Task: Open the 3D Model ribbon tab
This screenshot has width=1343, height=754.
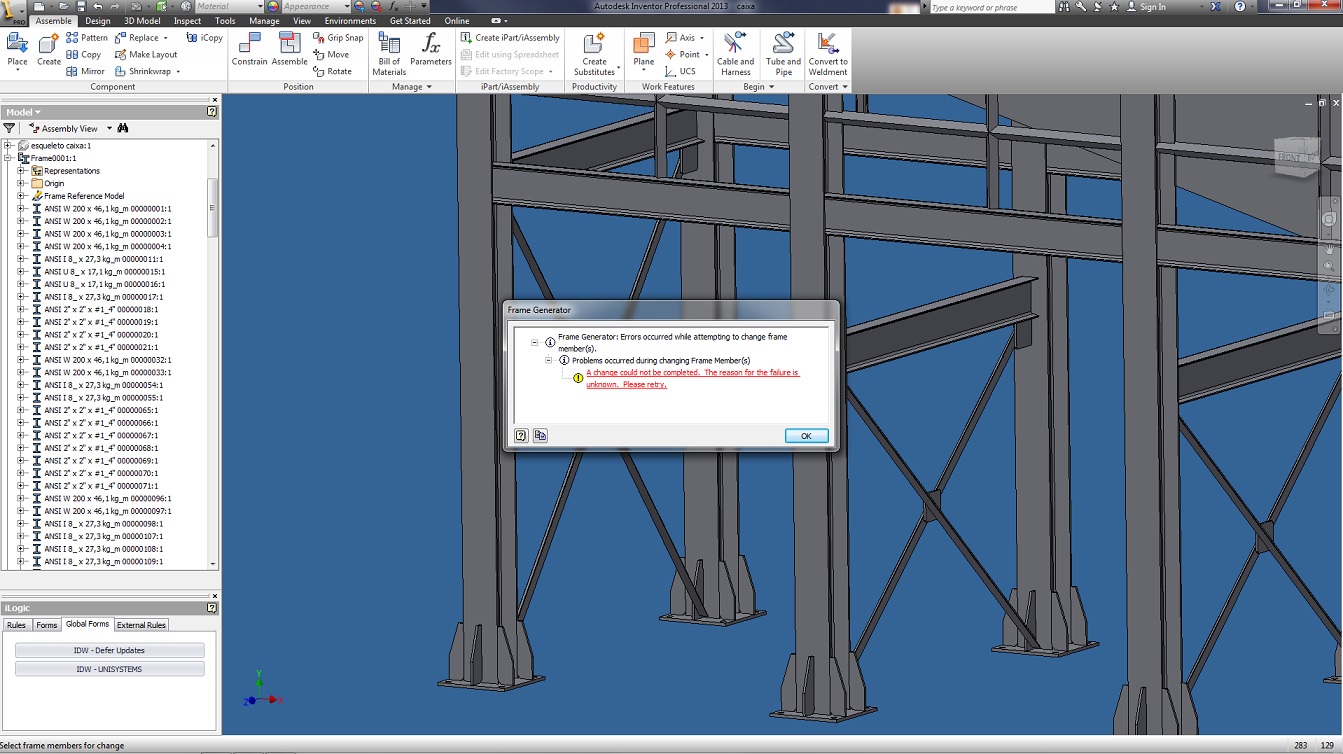Action: click(x=142, y=21)
